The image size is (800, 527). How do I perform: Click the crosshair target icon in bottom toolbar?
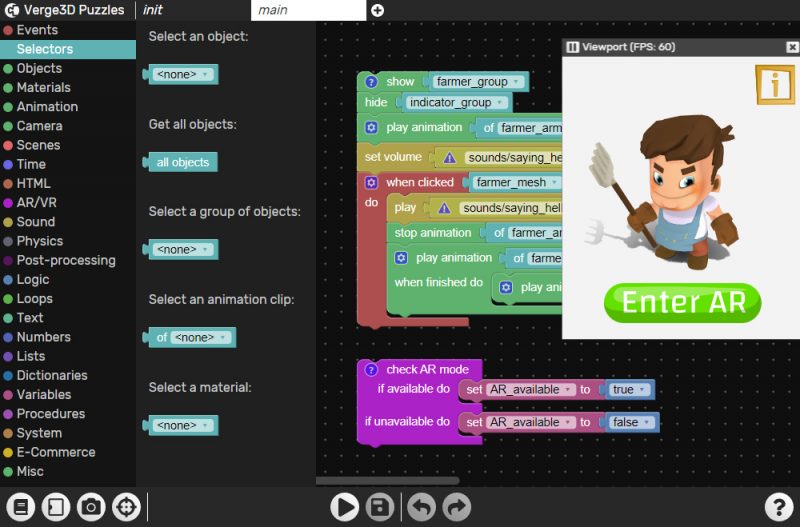point(126,507)
